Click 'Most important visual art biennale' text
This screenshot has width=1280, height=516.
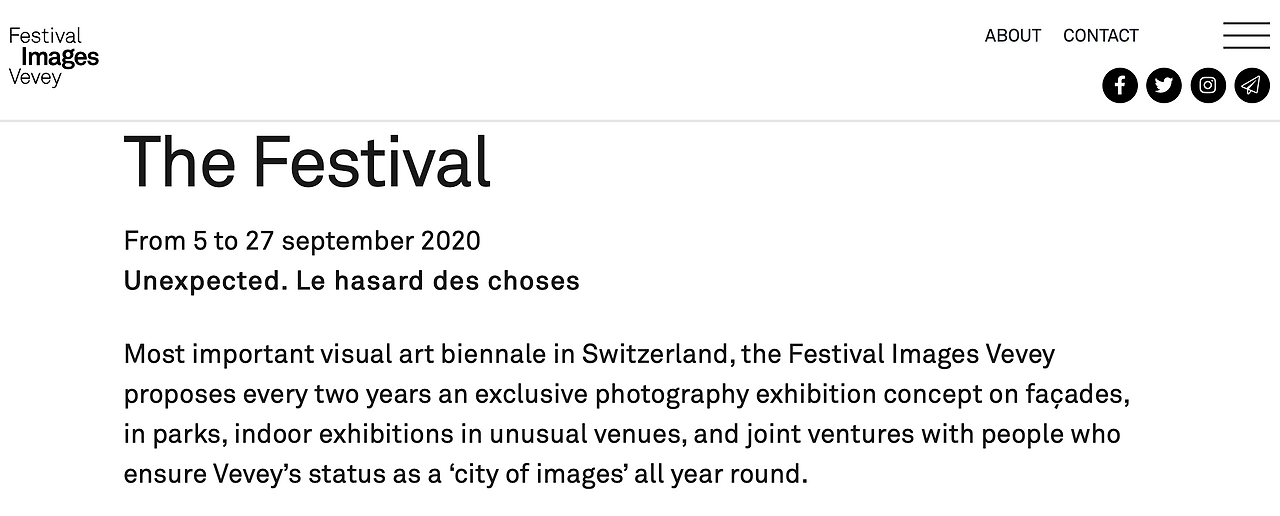[318, 354]
